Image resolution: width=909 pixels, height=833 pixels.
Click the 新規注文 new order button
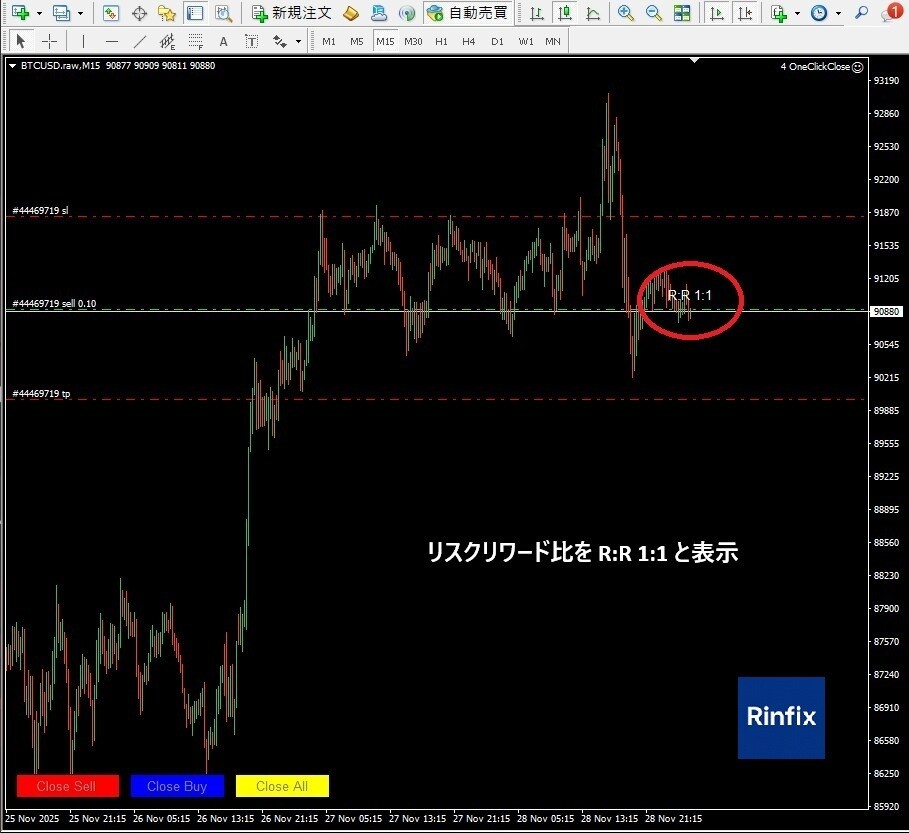tap(292, 13)
